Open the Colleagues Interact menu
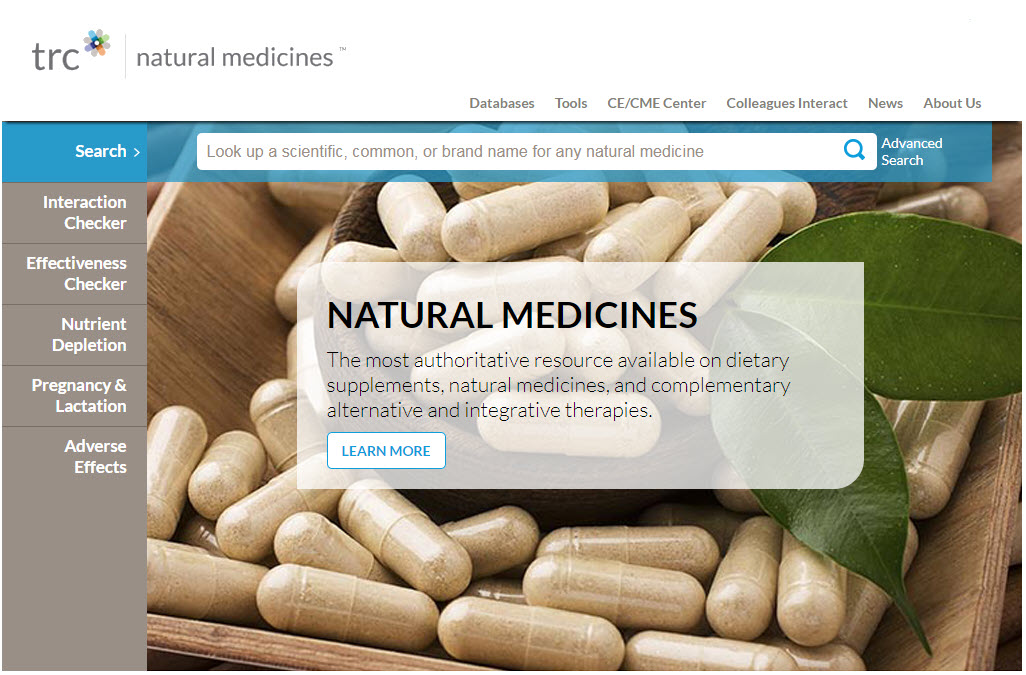Screen dimensions: 1026x675 [x=787, y=103]
